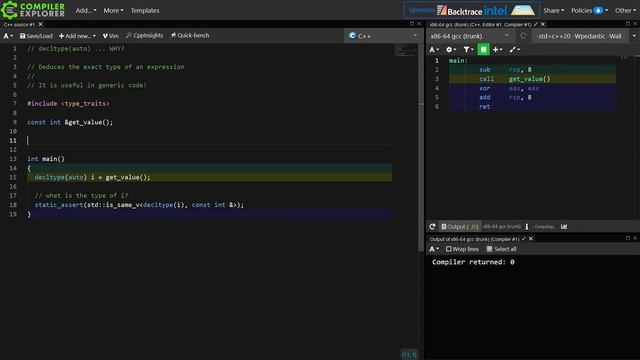Click the Compiler Explorer logo

[33, 10]
